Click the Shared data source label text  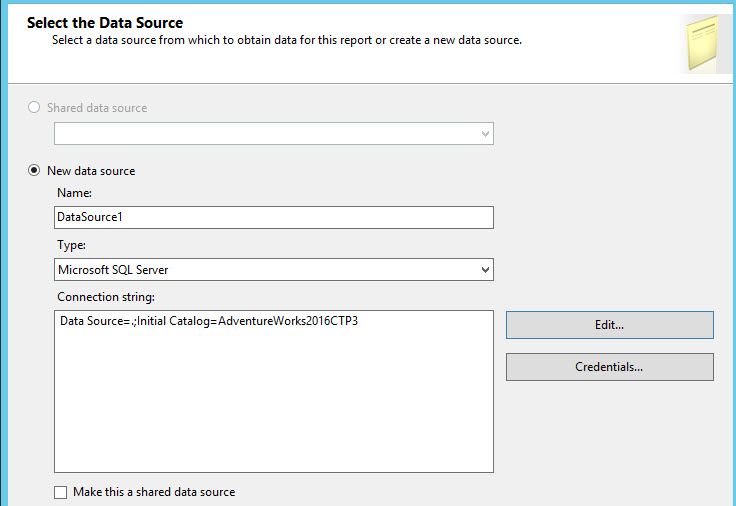[x=97, y=108]
